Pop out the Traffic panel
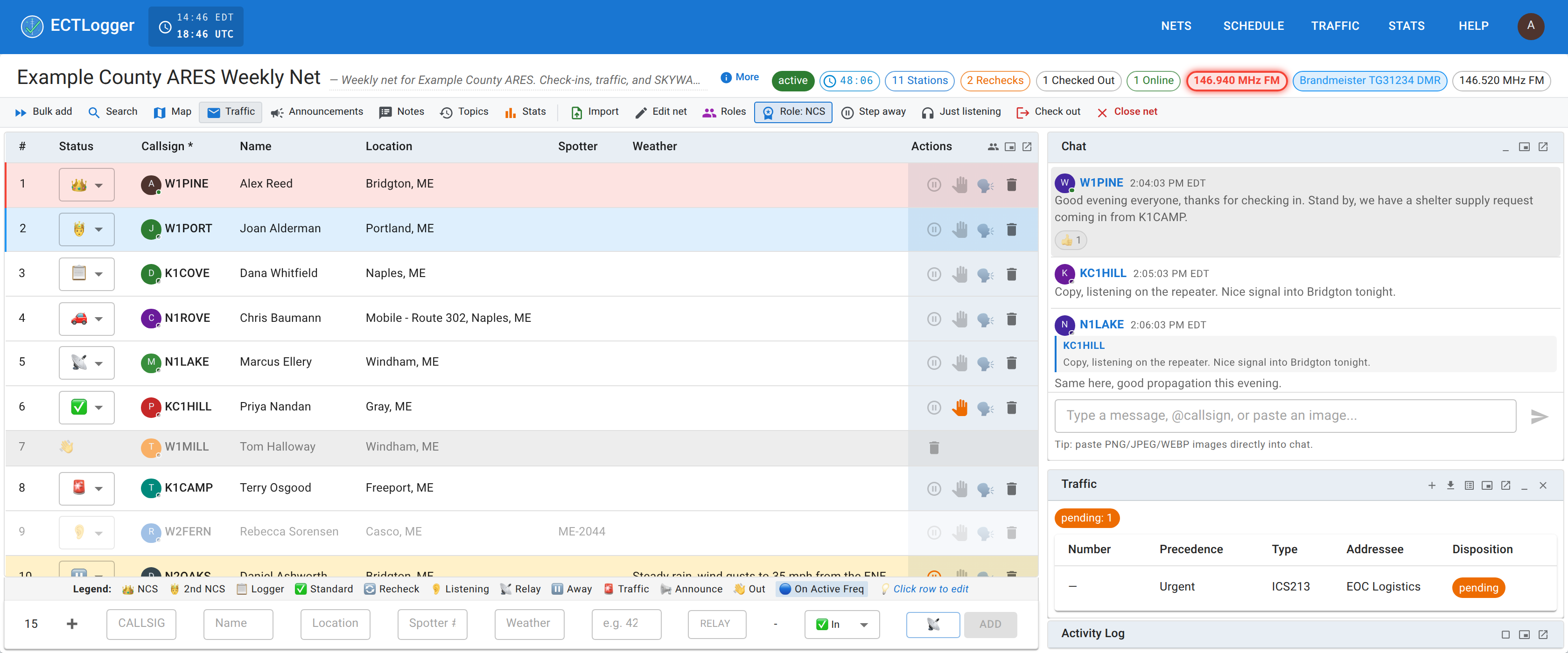The width and height of the screenshot is (1568, 653). click(1505, 485)
